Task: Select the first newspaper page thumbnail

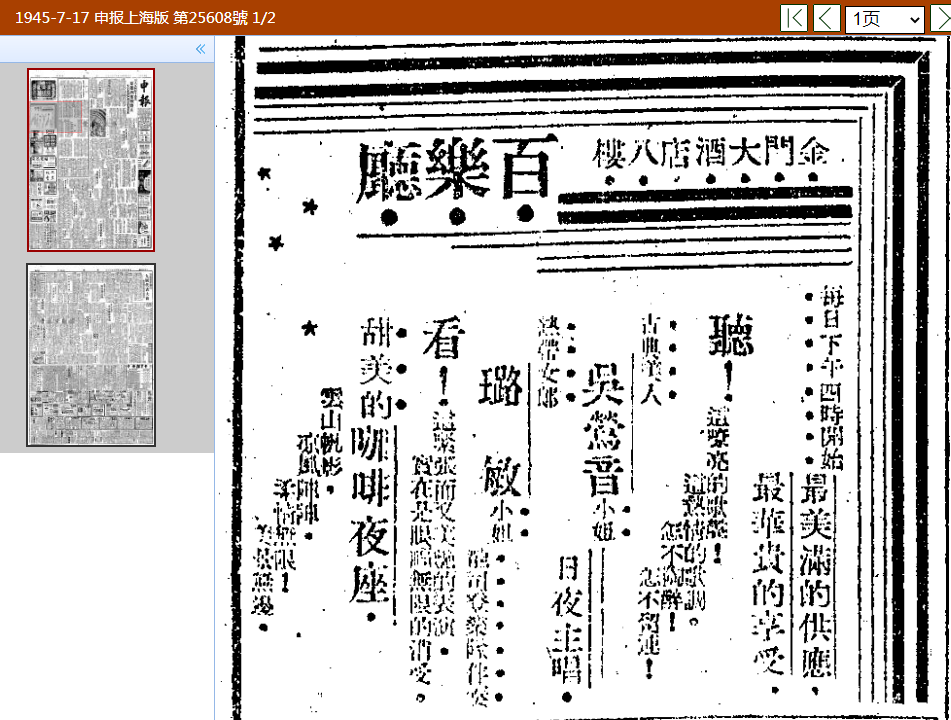Action: click(90, 157)
